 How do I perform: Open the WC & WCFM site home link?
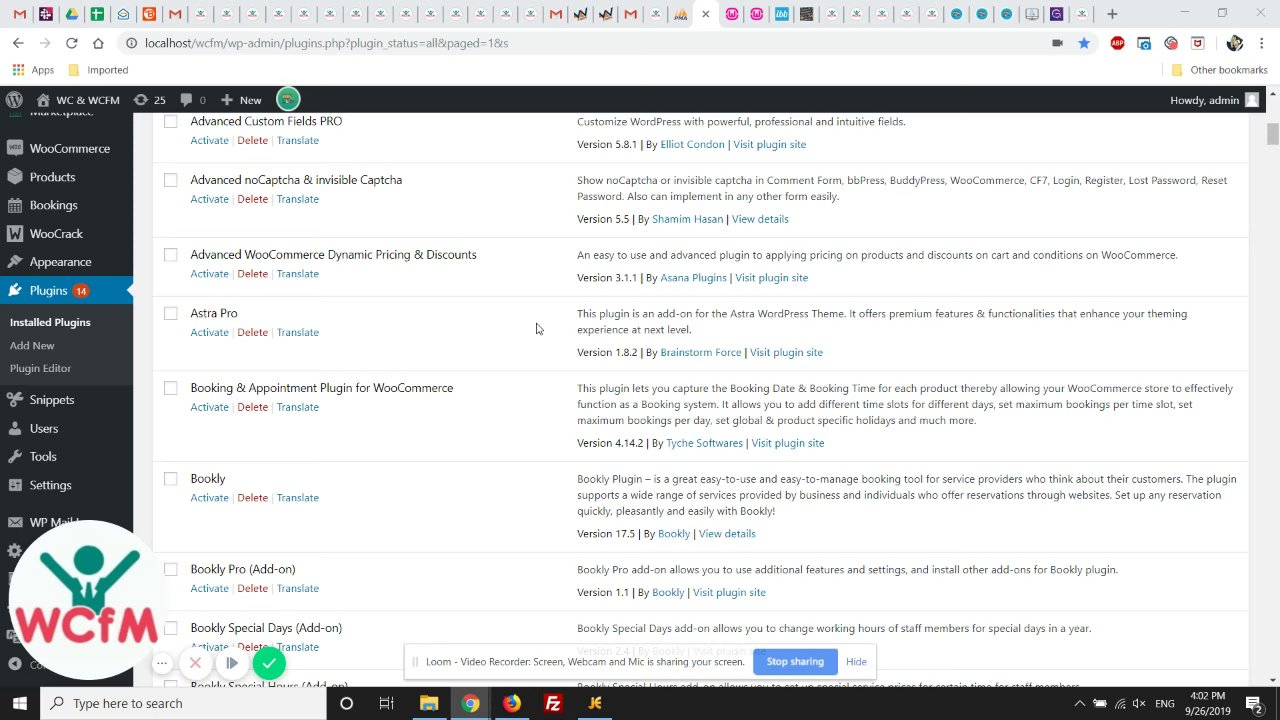tap(78, 100)
